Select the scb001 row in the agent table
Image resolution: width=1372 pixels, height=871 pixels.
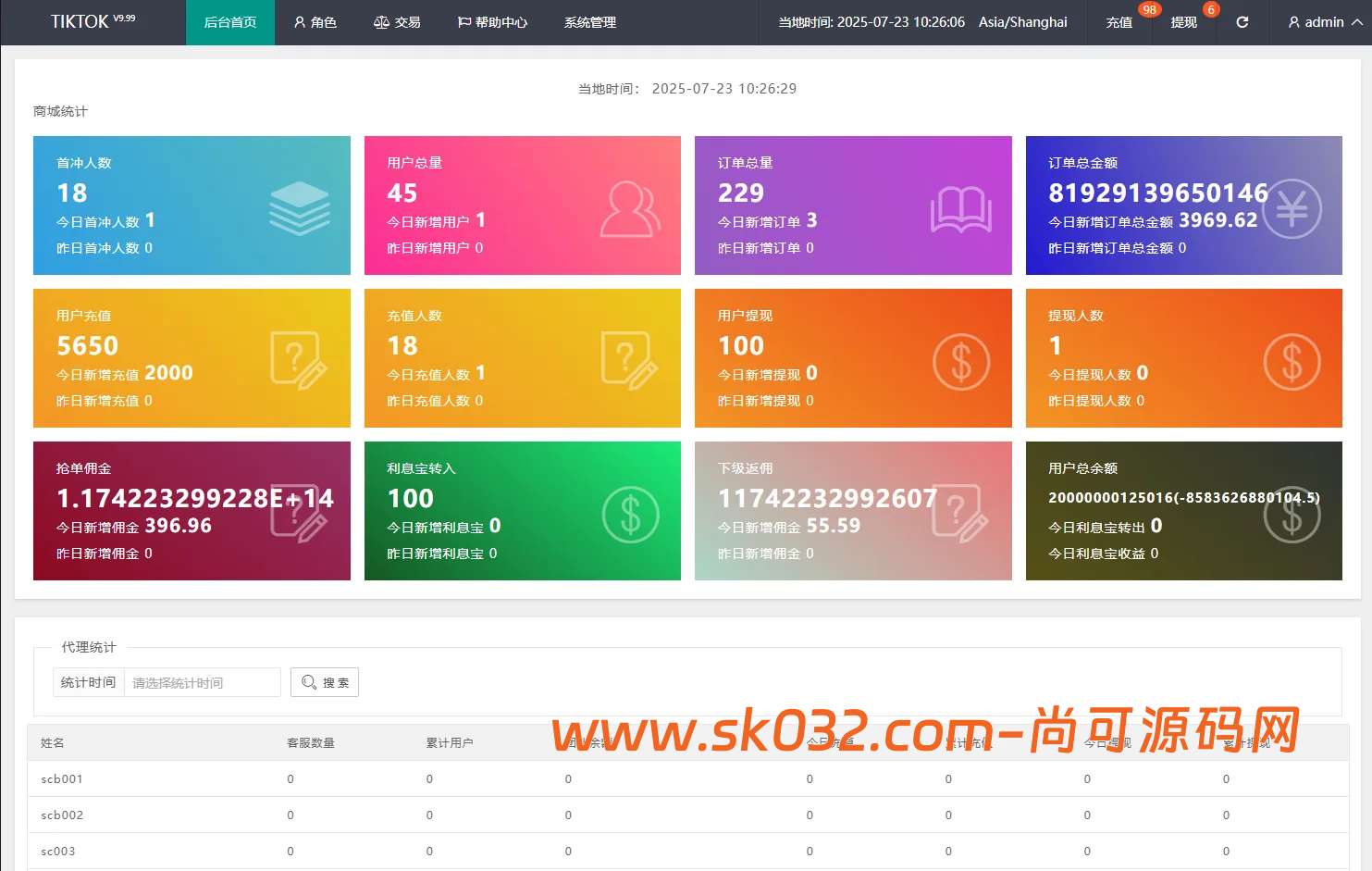[x=60, y=778]
